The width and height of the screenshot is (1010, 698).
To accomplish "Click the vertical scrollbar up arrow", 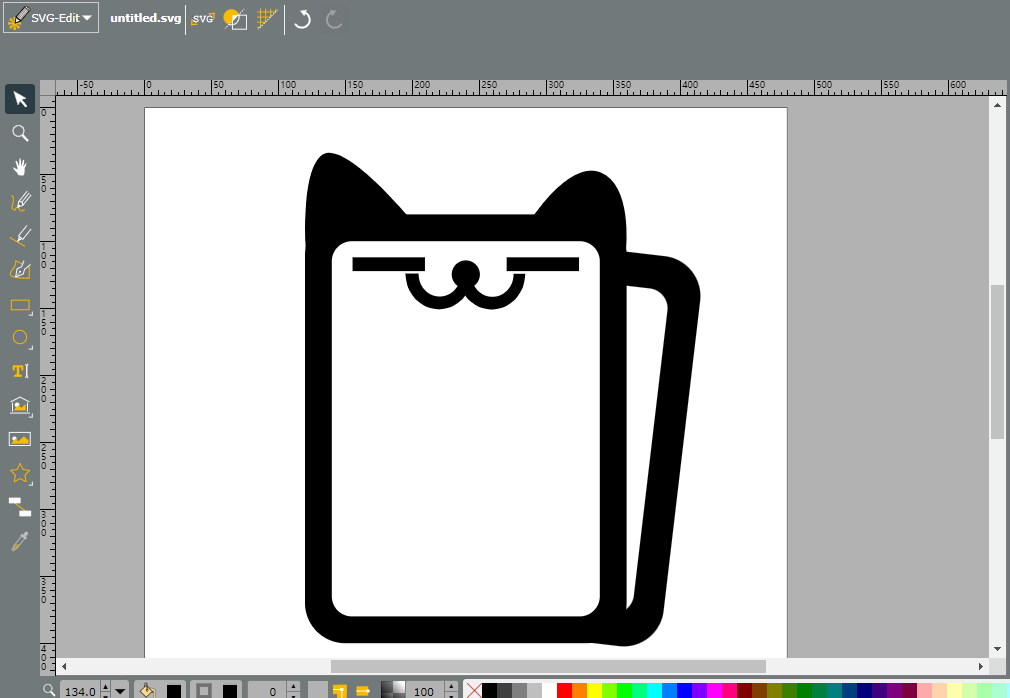I will tap(997, 105).
